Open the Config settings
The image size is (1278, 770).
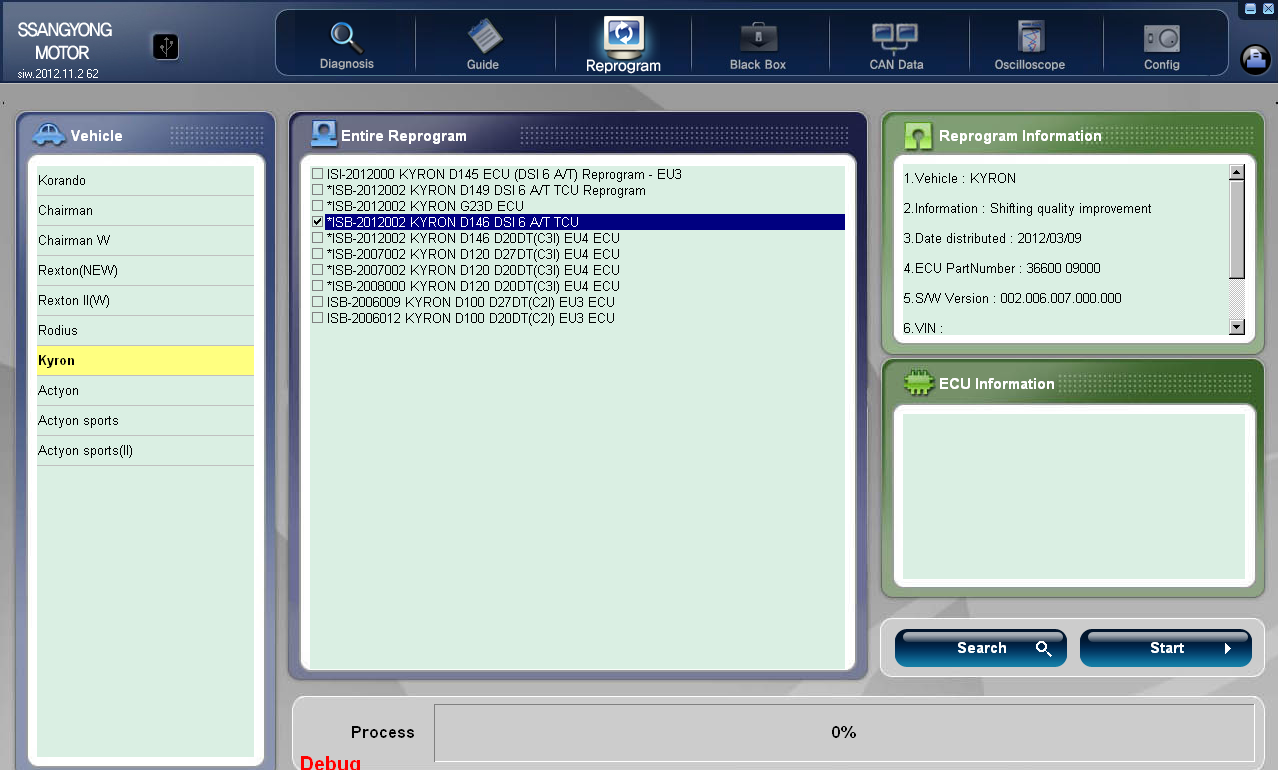click(1162, 46)
